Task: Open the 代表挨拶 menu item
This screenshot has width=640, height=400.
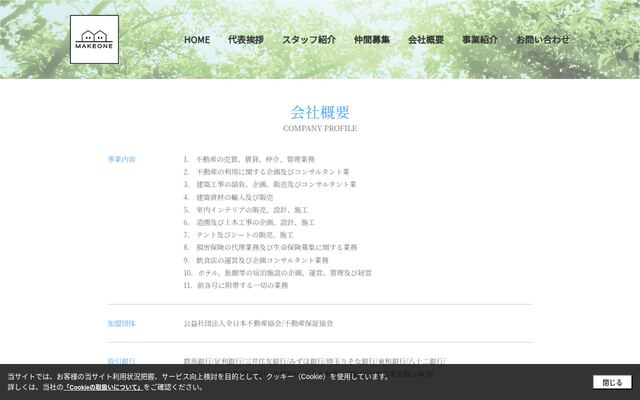Action: (x=246, y=40)
